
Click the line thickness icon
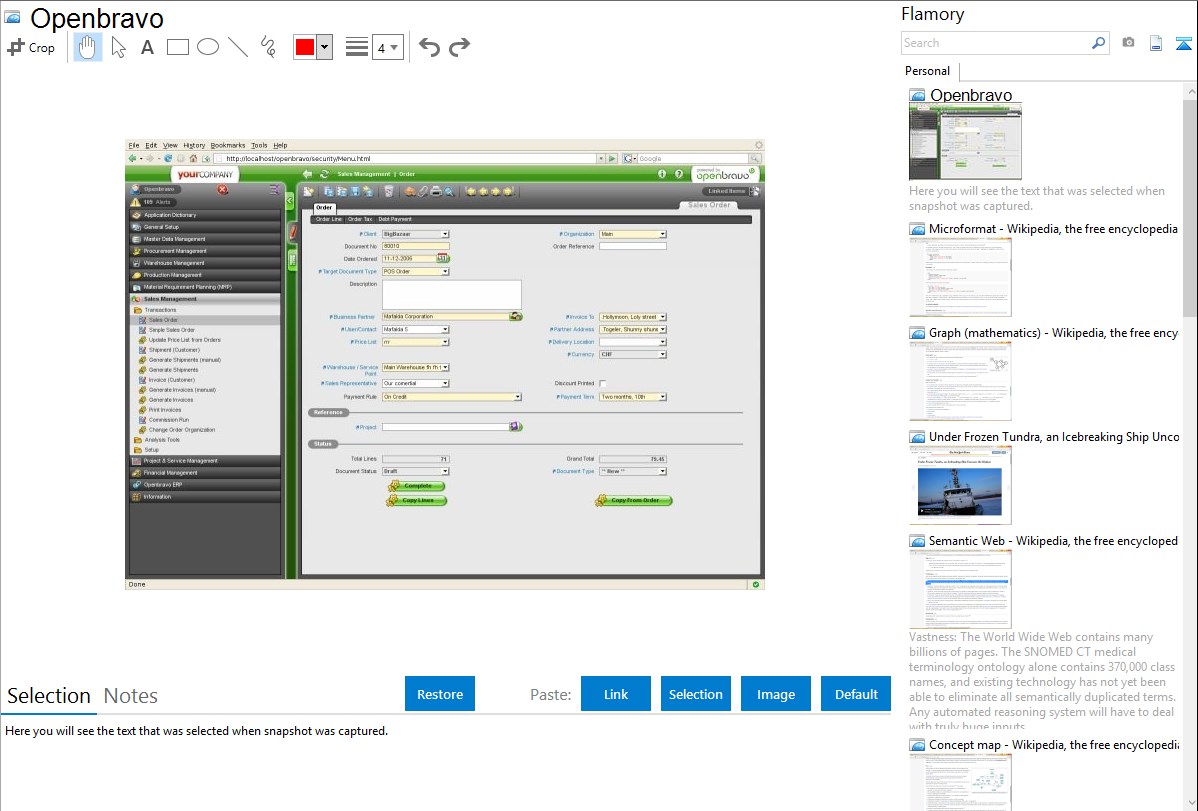coord(356,47)
